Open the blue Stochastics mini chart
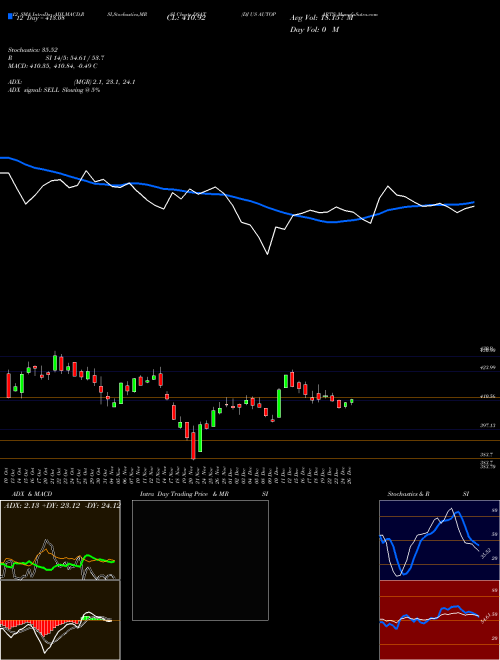 [x=439, y=540]
